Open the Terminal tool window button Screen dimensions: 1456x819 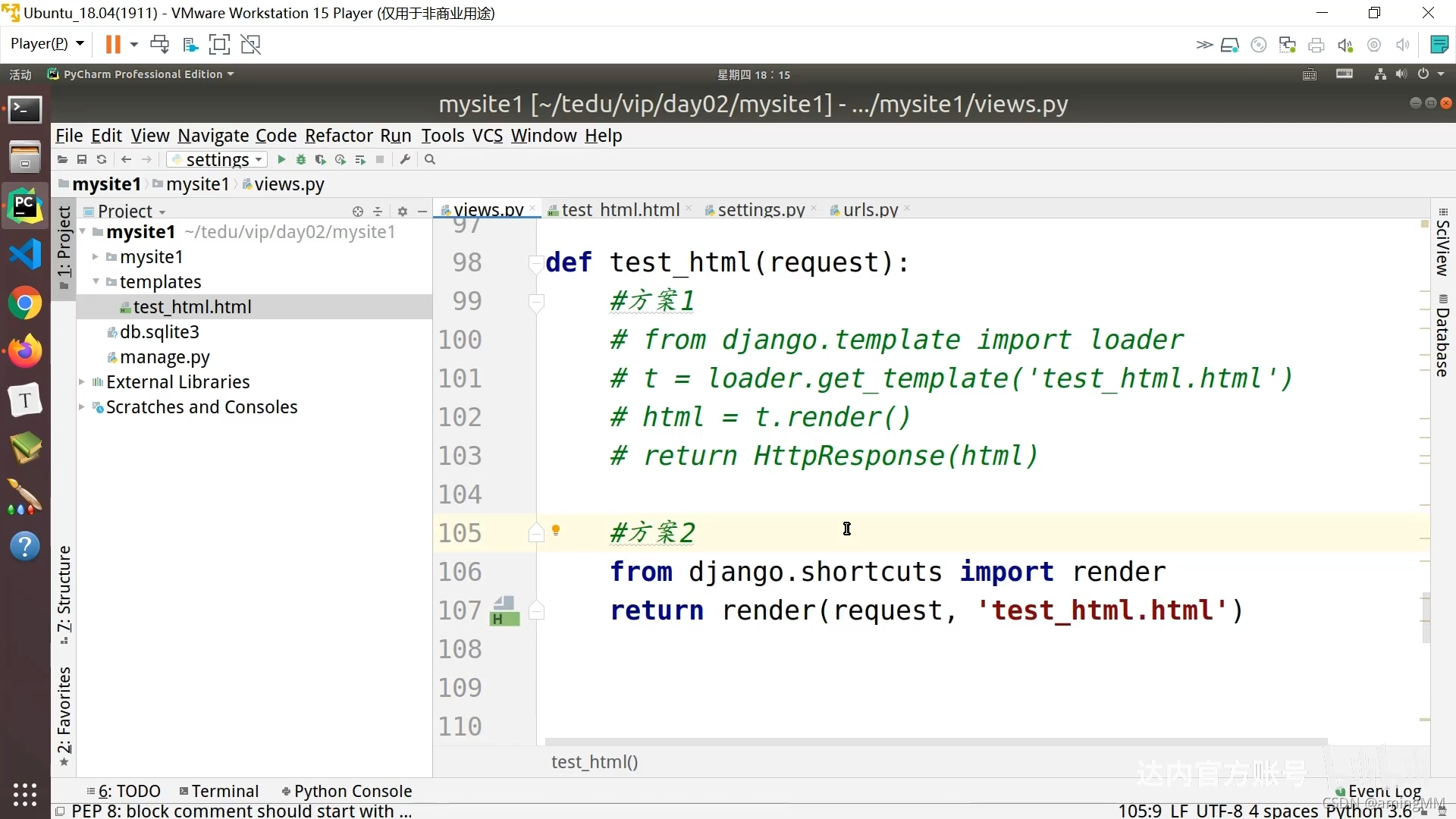(219, 791)
